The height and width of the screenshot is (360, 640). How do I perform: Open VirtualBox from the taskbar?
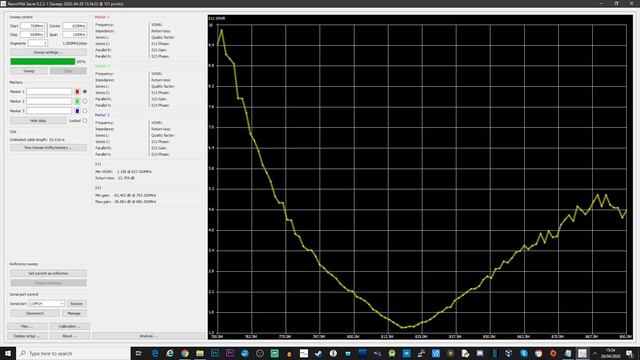tap(509, 353)
